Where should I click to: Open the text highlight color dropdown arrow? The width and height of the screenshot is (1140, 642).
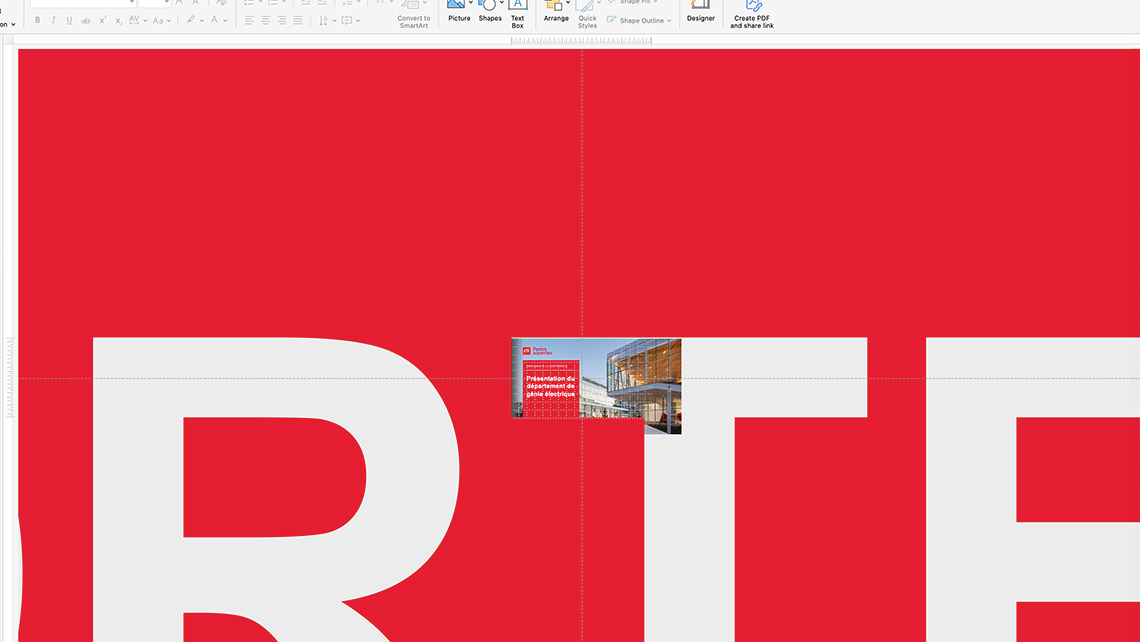tap(203, 20)
